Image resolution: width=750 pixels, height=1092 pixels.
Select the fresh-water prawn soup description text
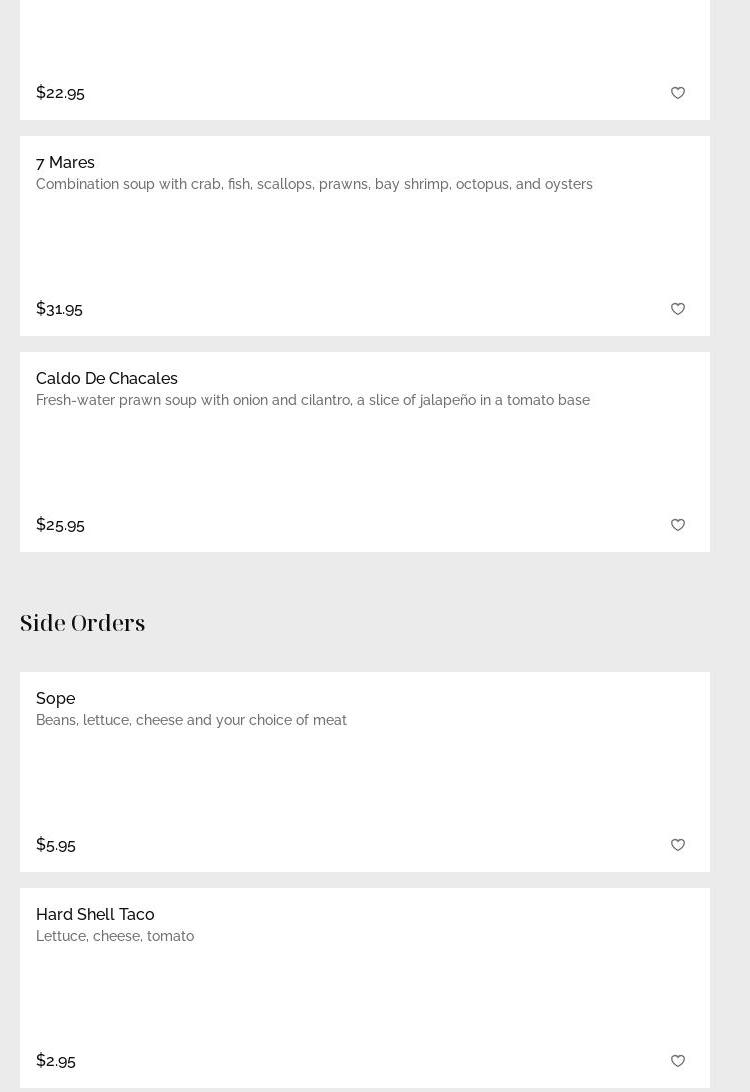tap(313, 400)
